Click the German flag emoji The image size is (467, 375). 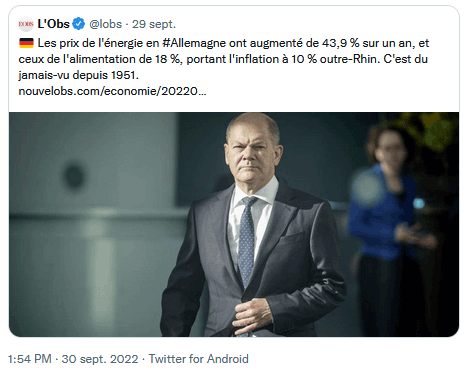coord(26,43)
